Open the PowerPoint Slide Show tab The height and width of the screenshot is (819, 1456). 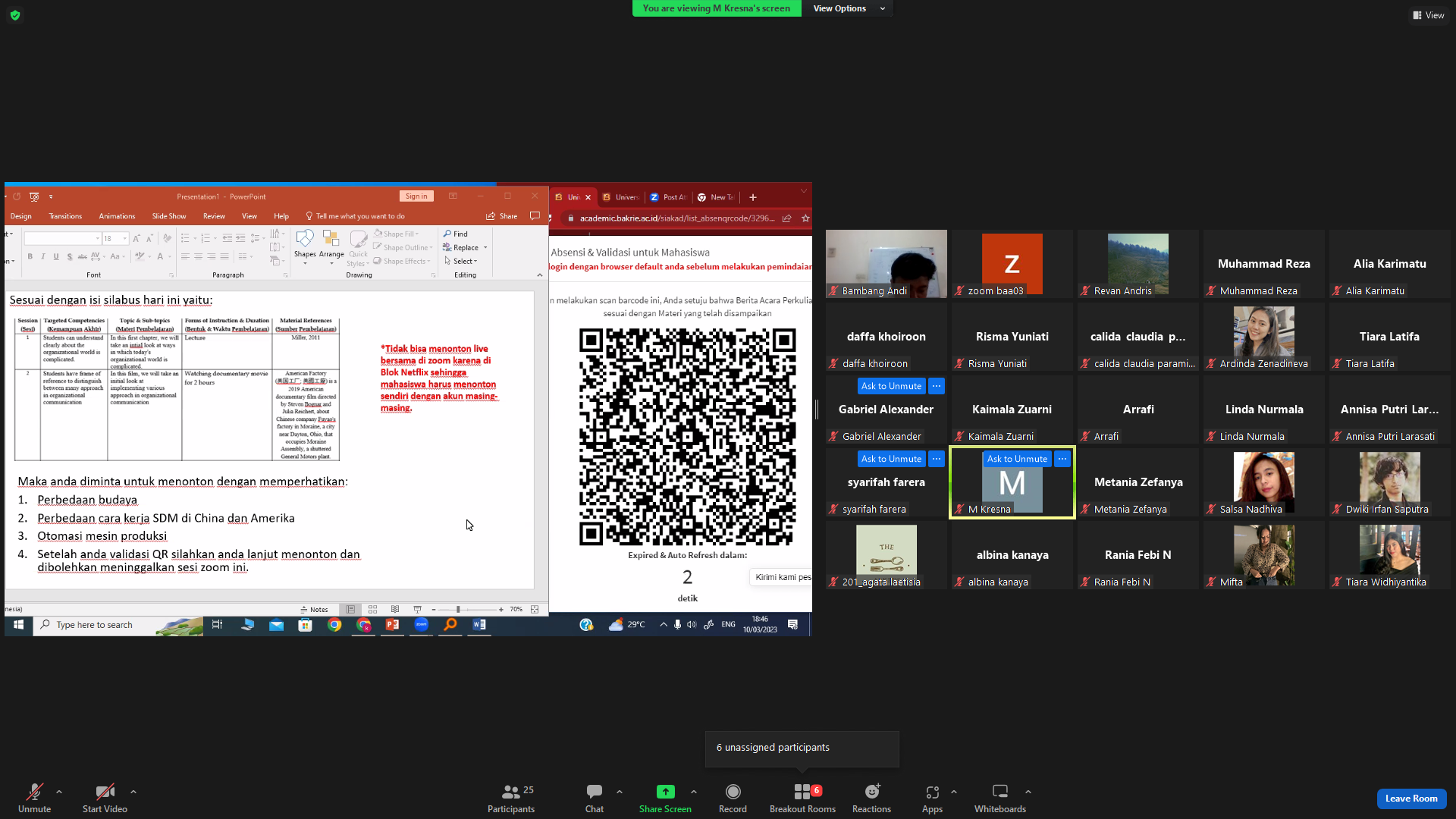click(168, 216)
